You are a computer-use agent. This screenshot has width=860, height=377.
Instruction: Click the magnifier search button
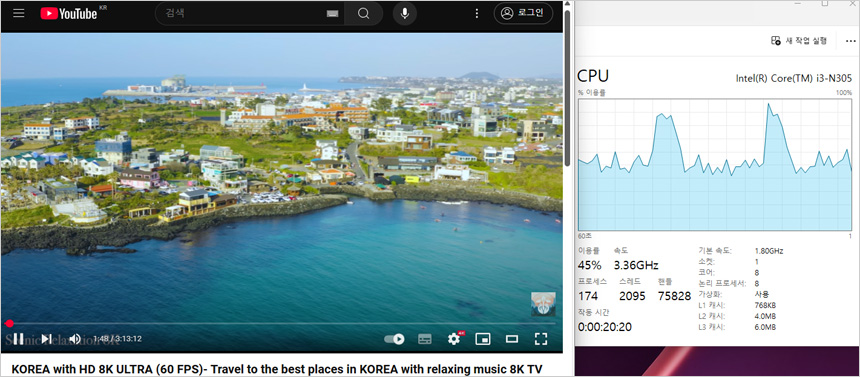363,14
